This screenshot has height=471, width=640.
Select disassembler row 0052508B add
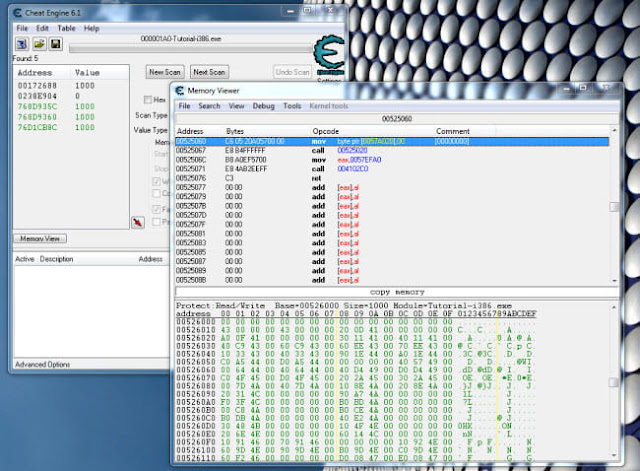pos(392,280)
